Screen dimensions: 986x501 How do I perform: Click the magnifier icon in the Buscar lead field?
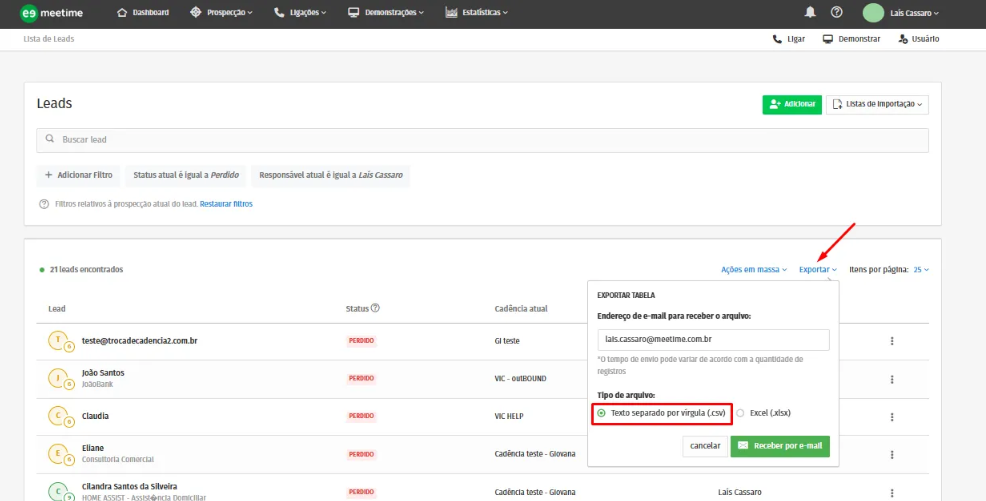[50, 139]
